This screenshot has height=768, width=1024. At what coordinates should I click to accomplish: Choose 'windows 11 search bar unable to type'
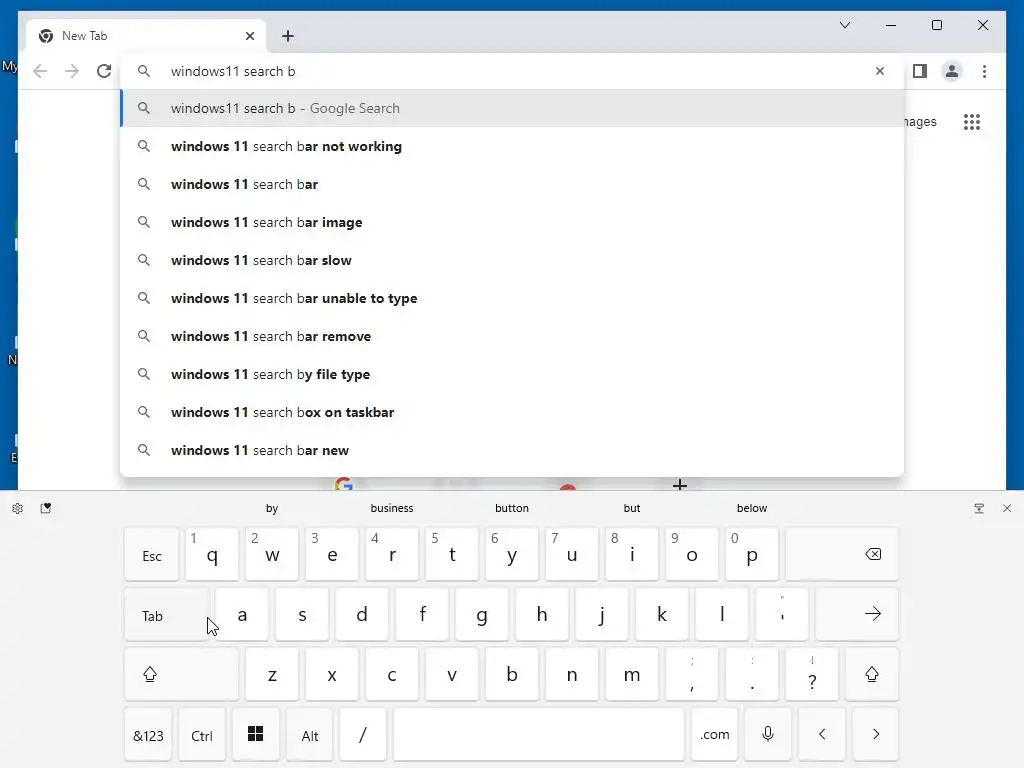[513, 298]
